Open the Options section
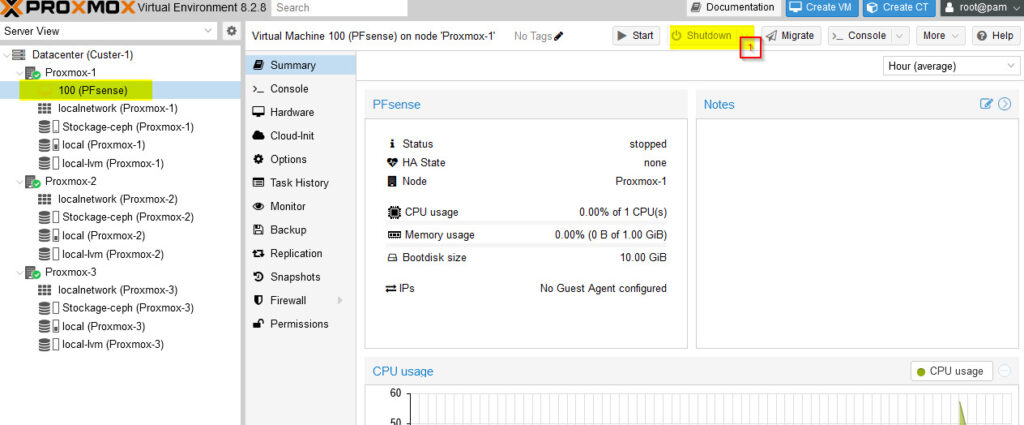This screenshot has width=1024, height=425. 301,159
